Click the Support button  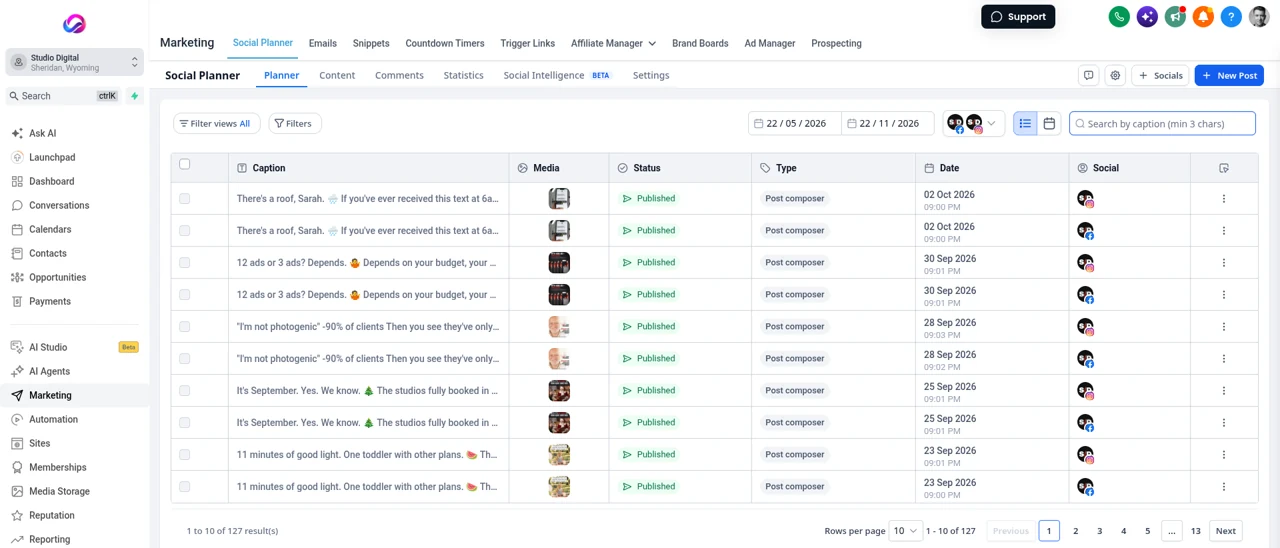coord(1018,17)
